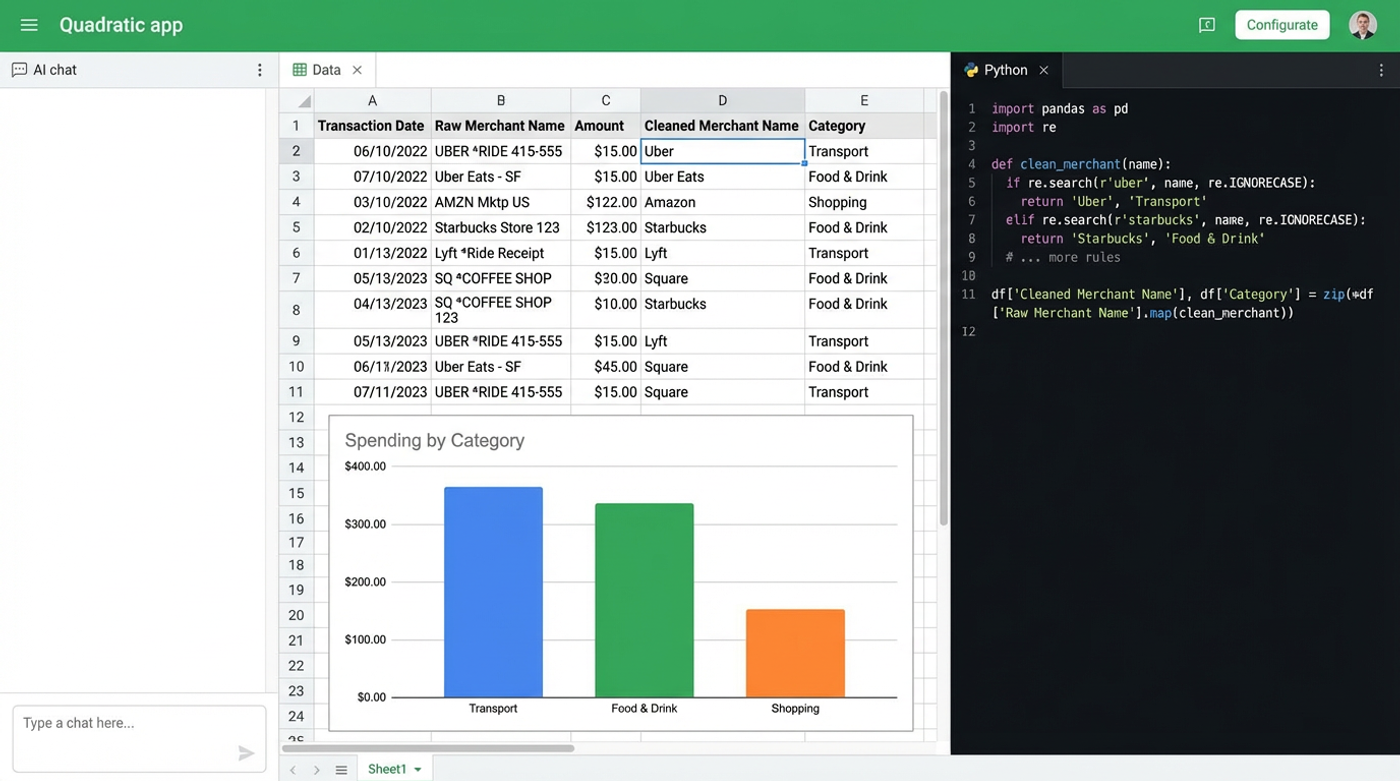
Task: Open the all sheets list icon
Action: 341,770
